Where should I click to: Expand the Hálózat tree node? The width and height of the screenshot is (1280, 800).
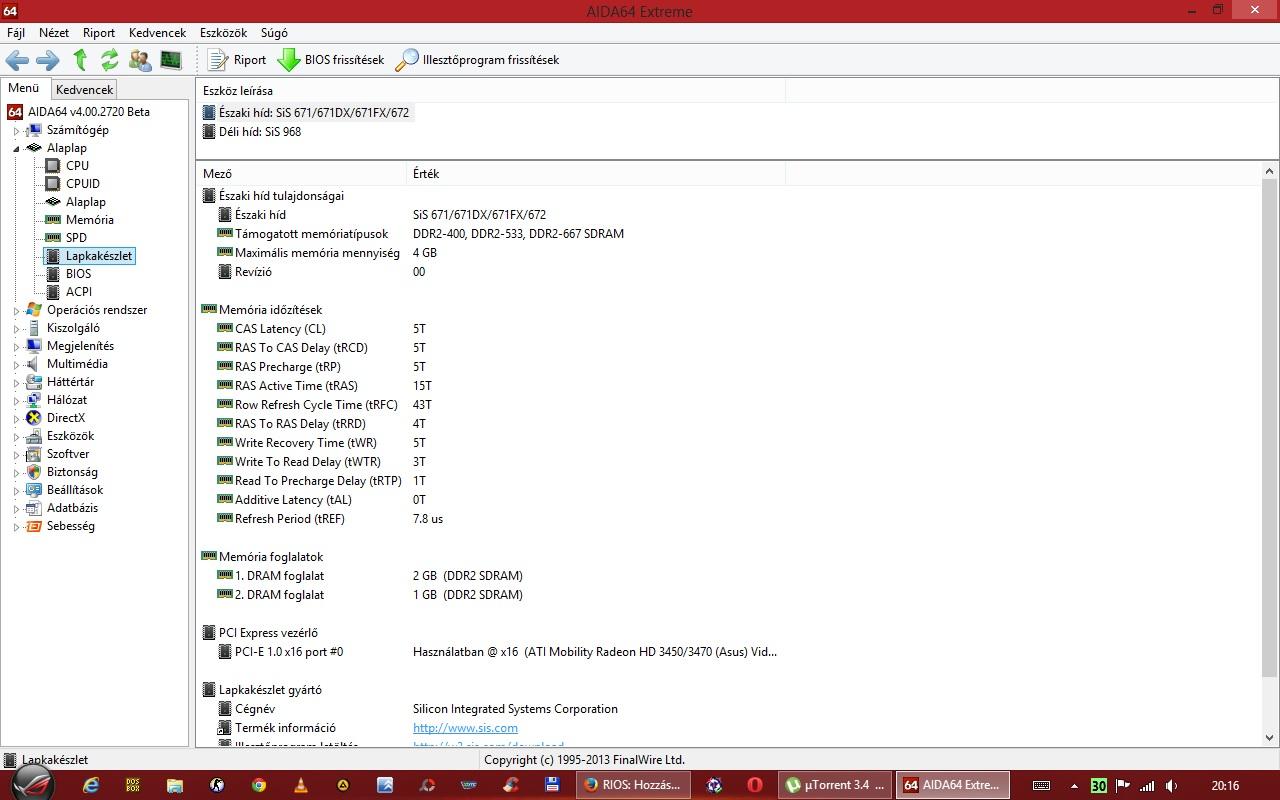pyautogui.click(x=15, y=400)
